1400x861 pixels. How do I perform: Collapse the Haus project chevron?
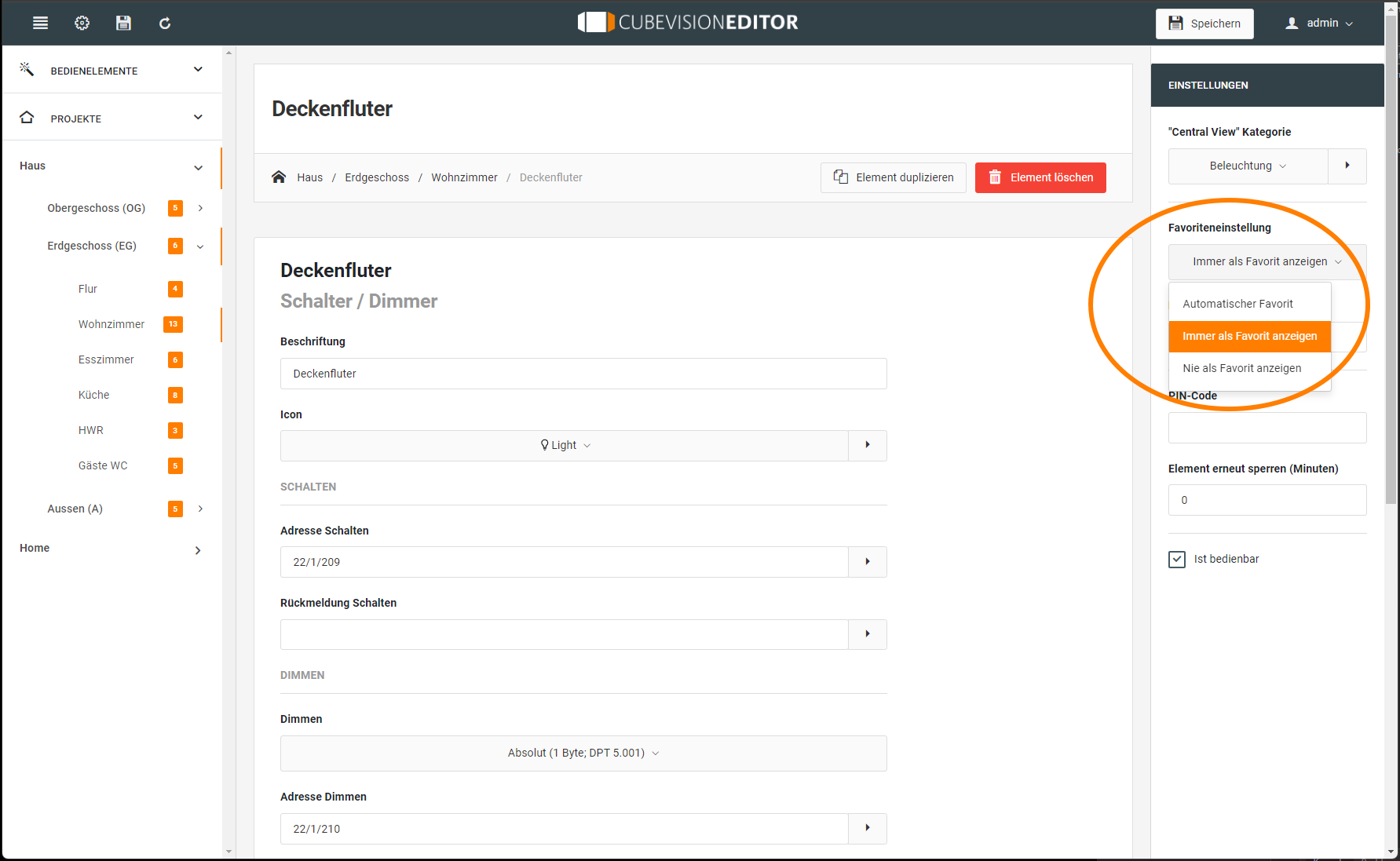click(x=198, y=167)
